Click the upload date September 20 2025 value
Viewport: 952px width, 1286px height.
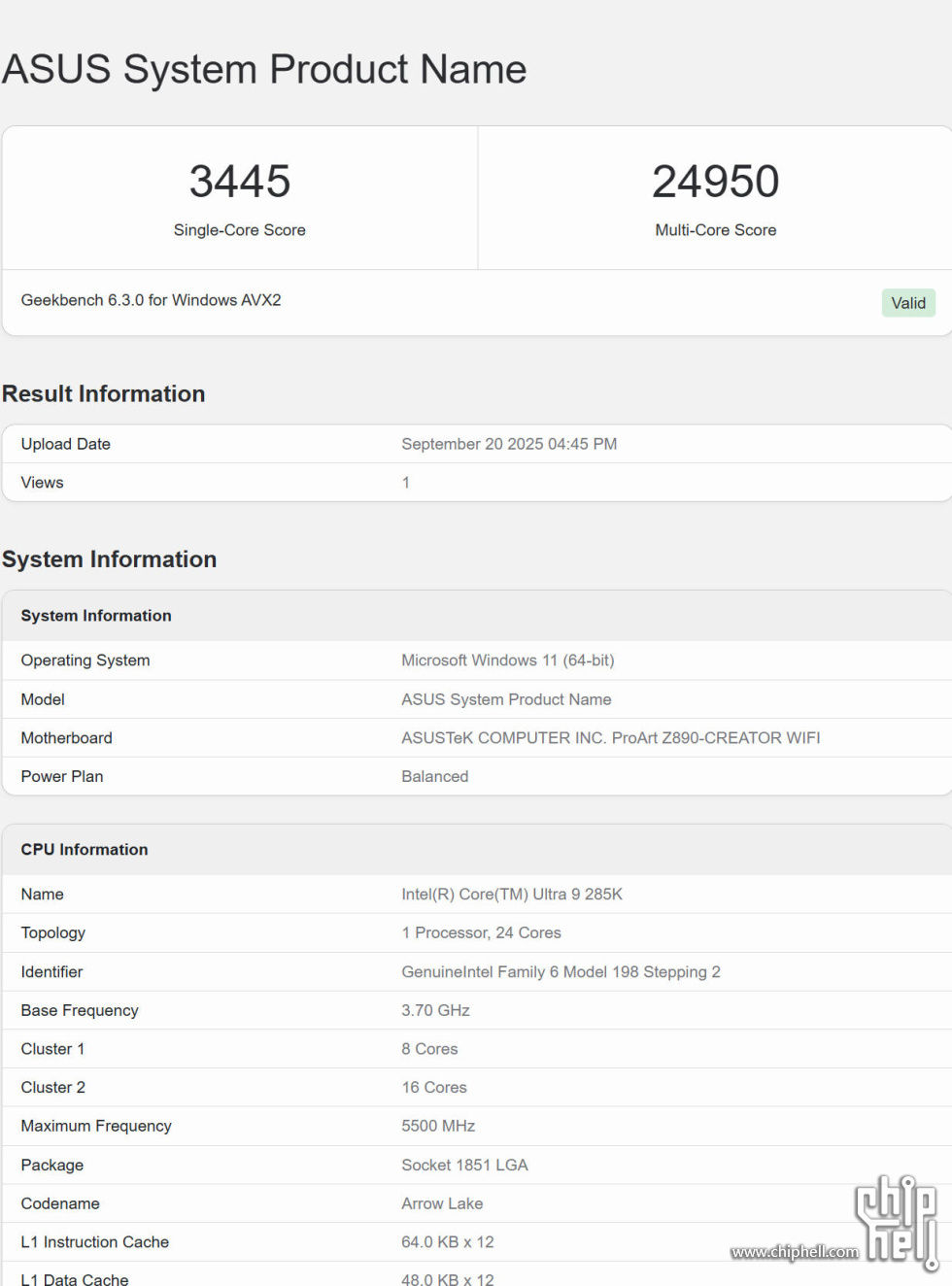click(509, 444)
